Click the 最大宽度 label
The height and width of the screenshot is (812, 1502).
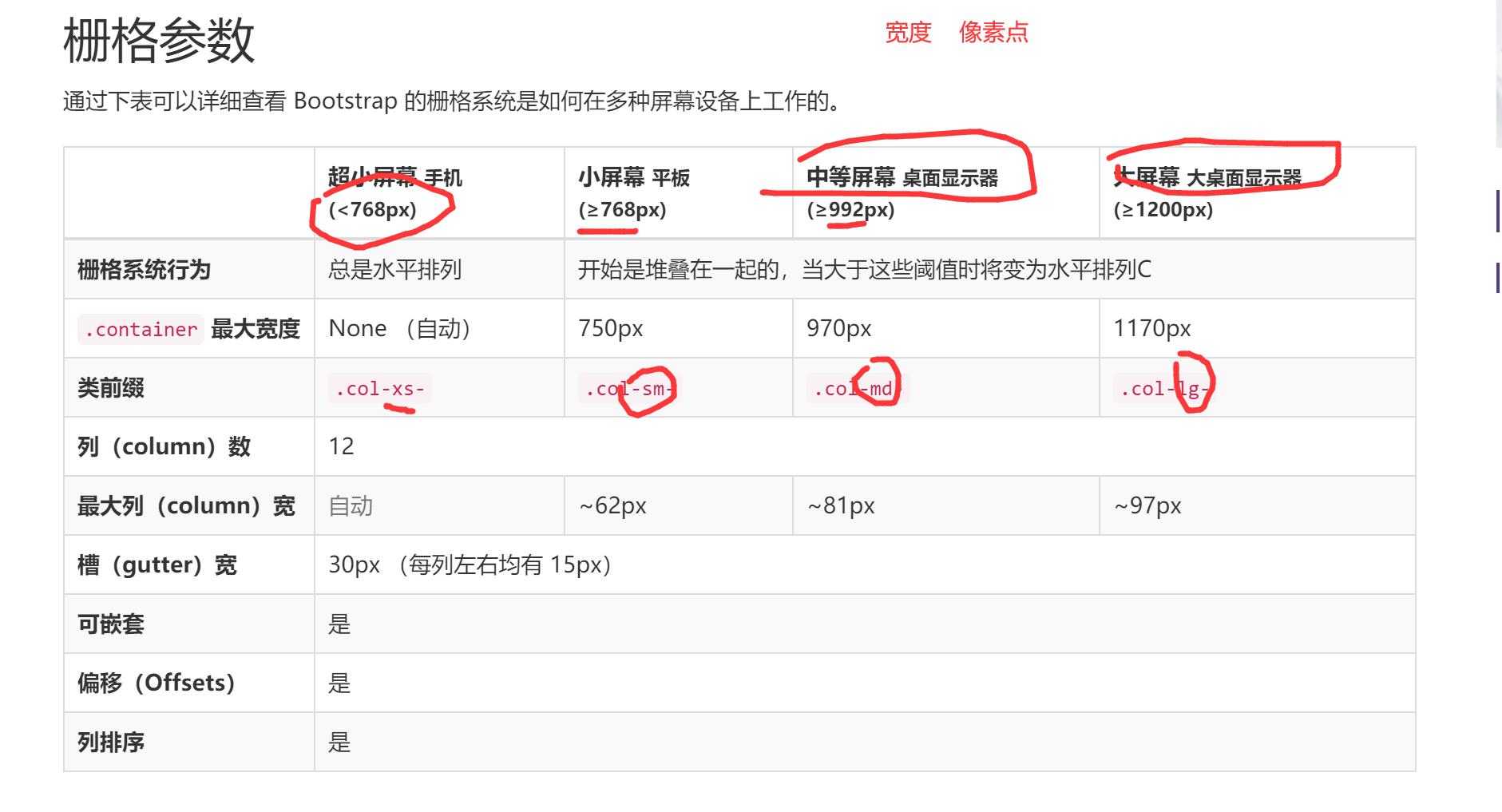(x=256, y=329)
